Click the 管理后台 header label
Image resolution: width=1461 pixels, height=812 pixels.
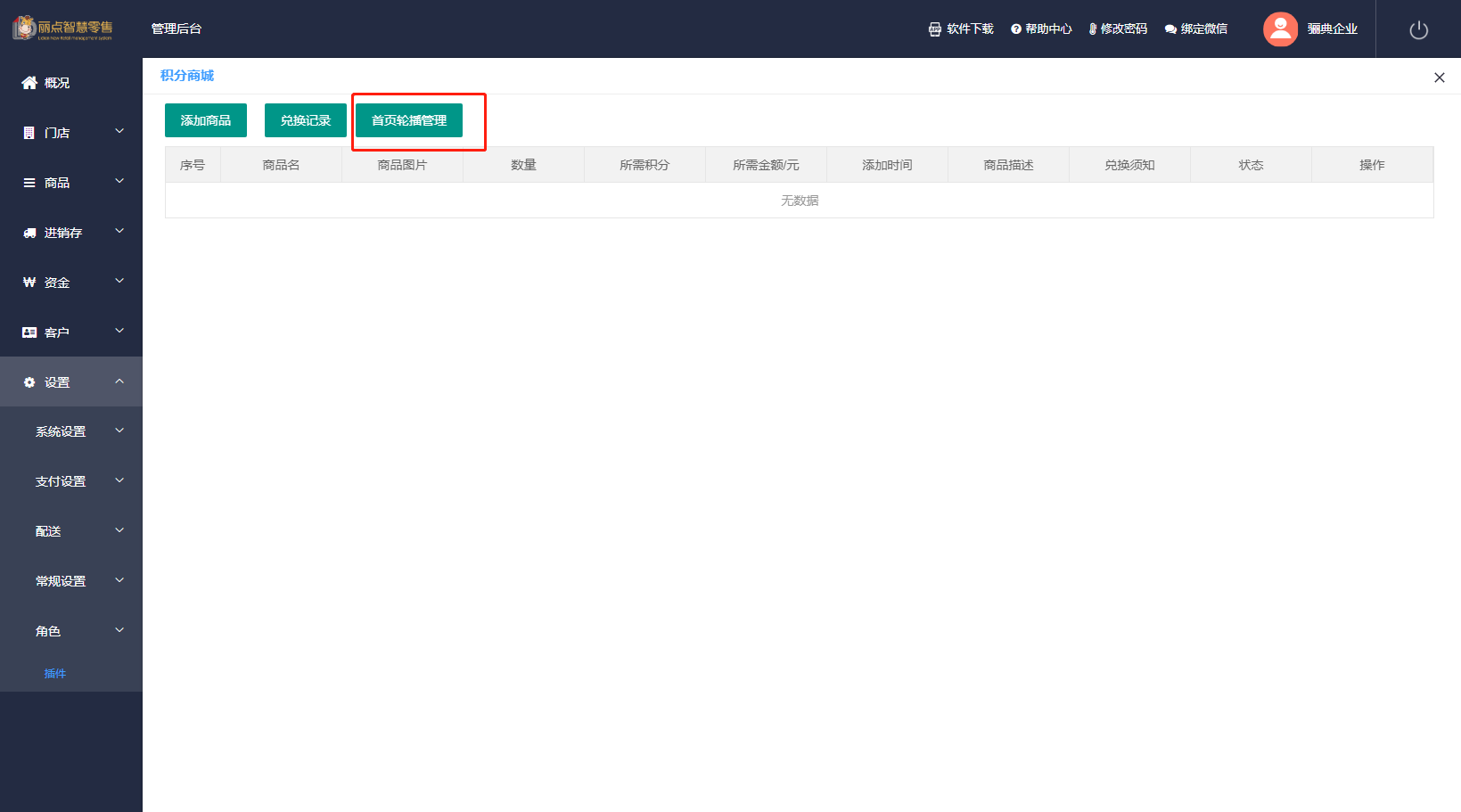point(176,29)
